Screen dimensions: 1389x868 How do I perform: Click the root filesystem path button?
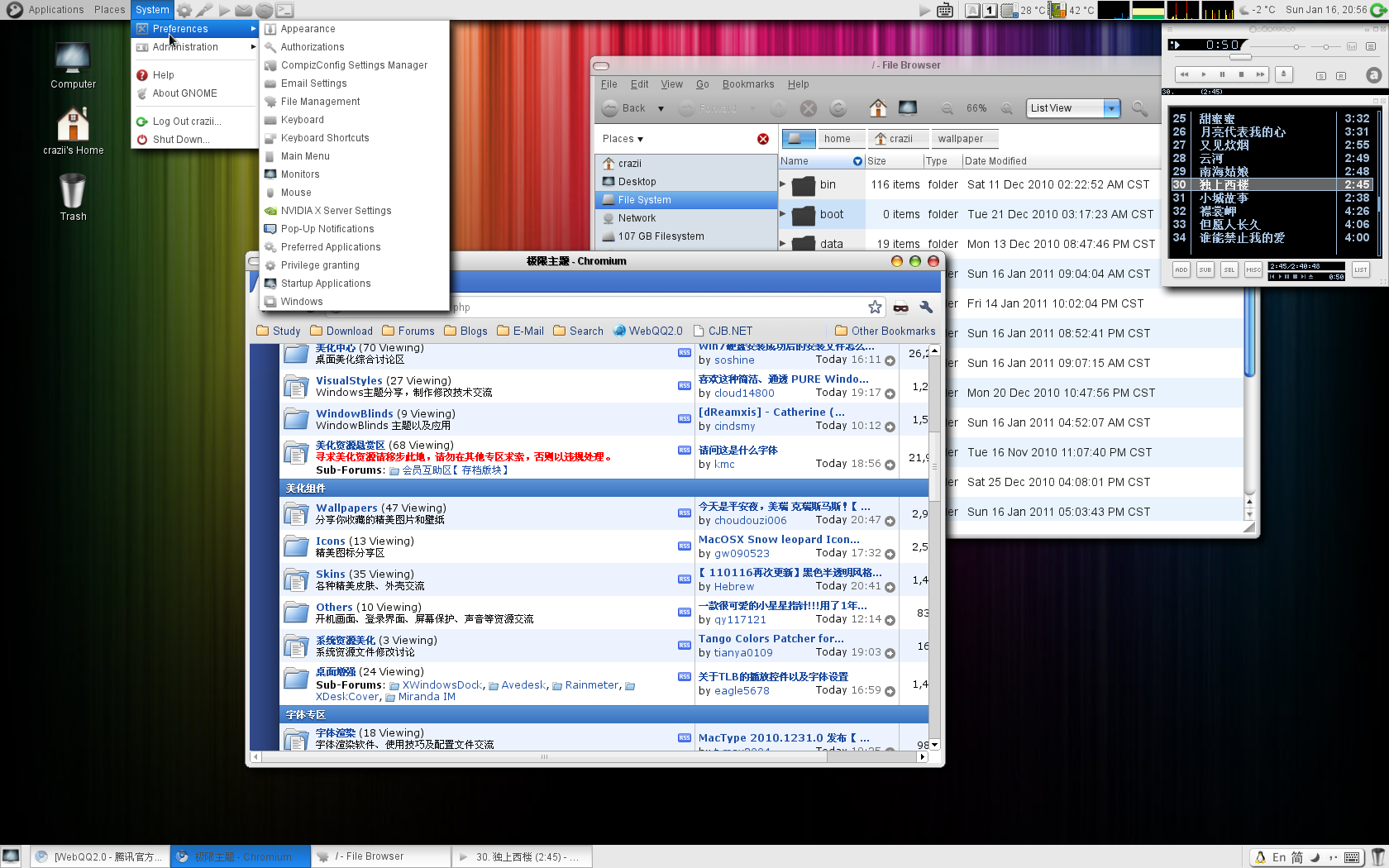(x=798, y=139)
